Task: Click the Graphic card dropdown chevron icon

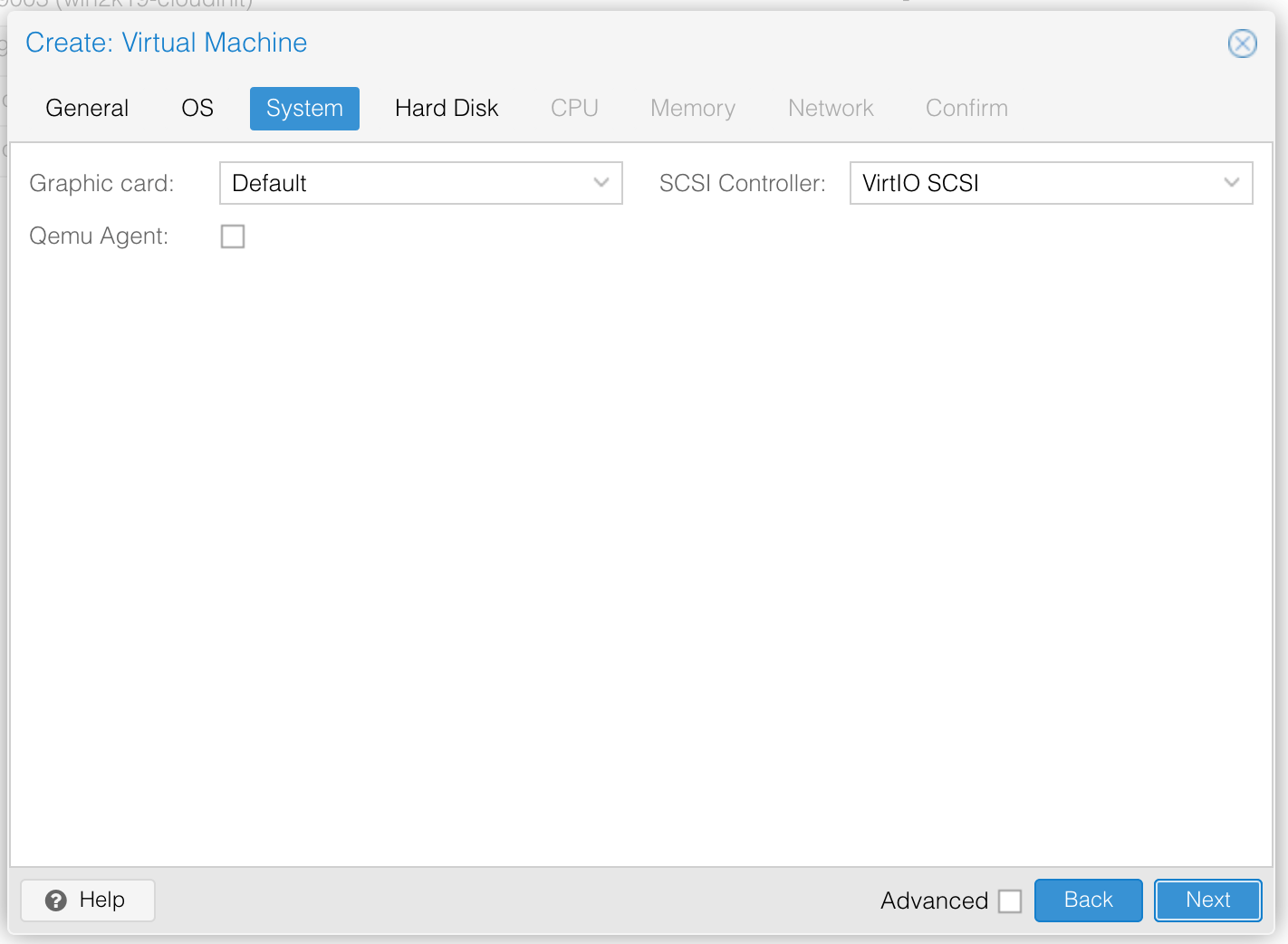Action: [601, 183]
